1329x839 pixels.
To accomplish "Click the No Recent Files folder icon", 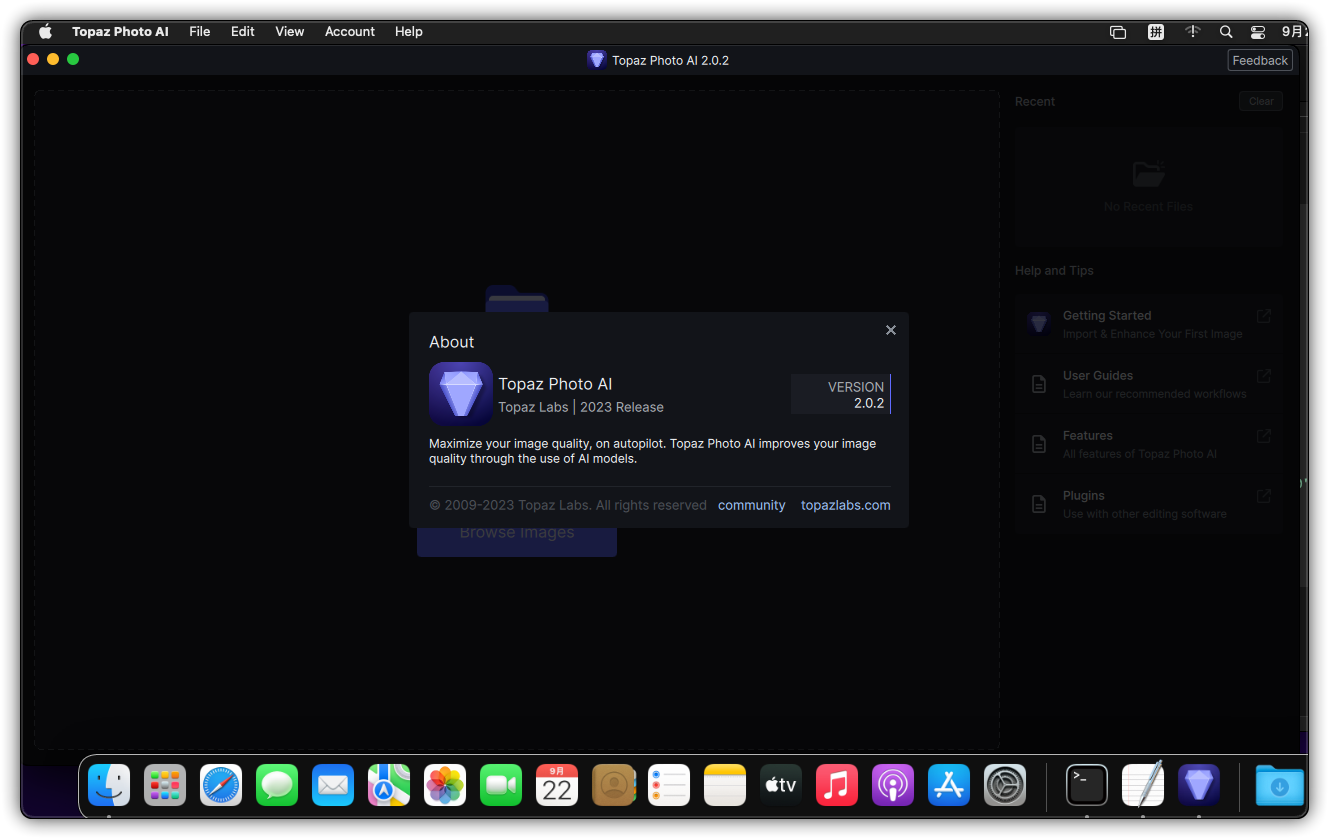I will [x=1149, y=174].
